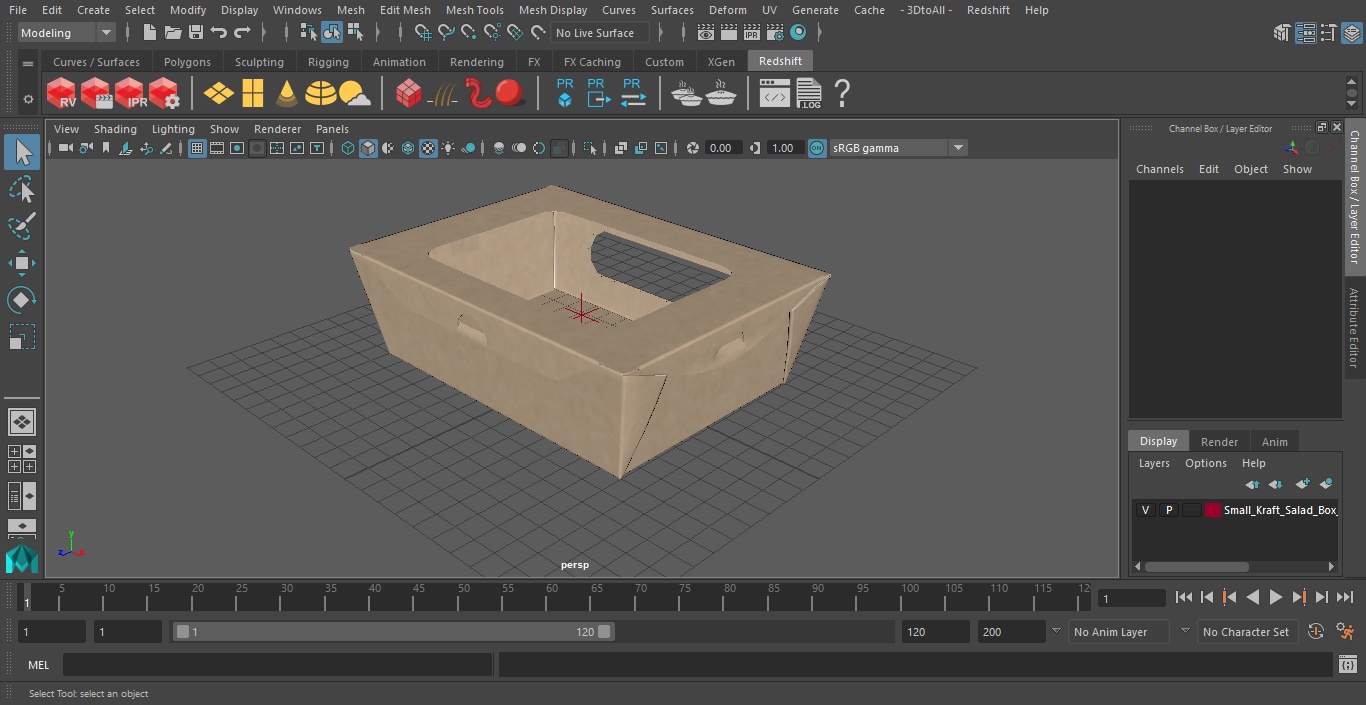Click No Live Surface field
The image size is (1366, 705).
(x=600, y=33)
